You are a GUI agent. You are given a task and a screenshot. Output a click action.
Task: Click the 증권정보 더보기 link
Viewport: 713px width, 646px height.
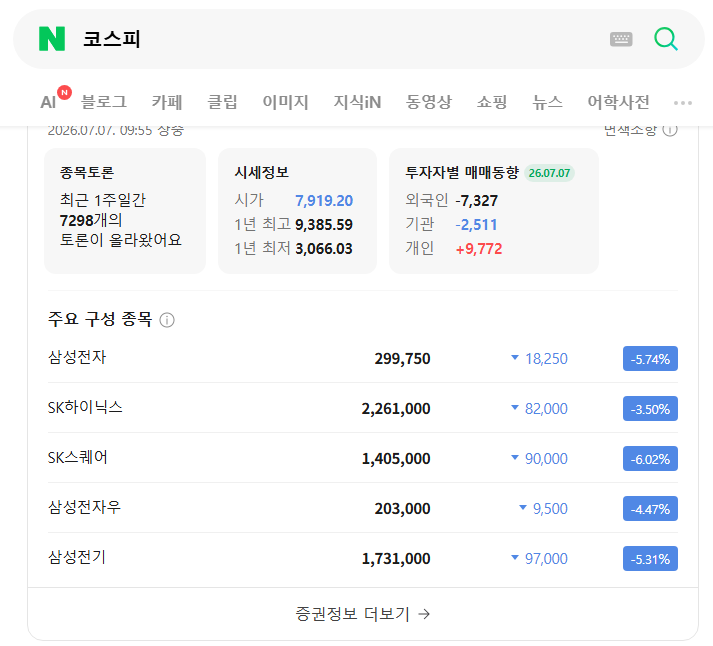click(x=363, y=614)
